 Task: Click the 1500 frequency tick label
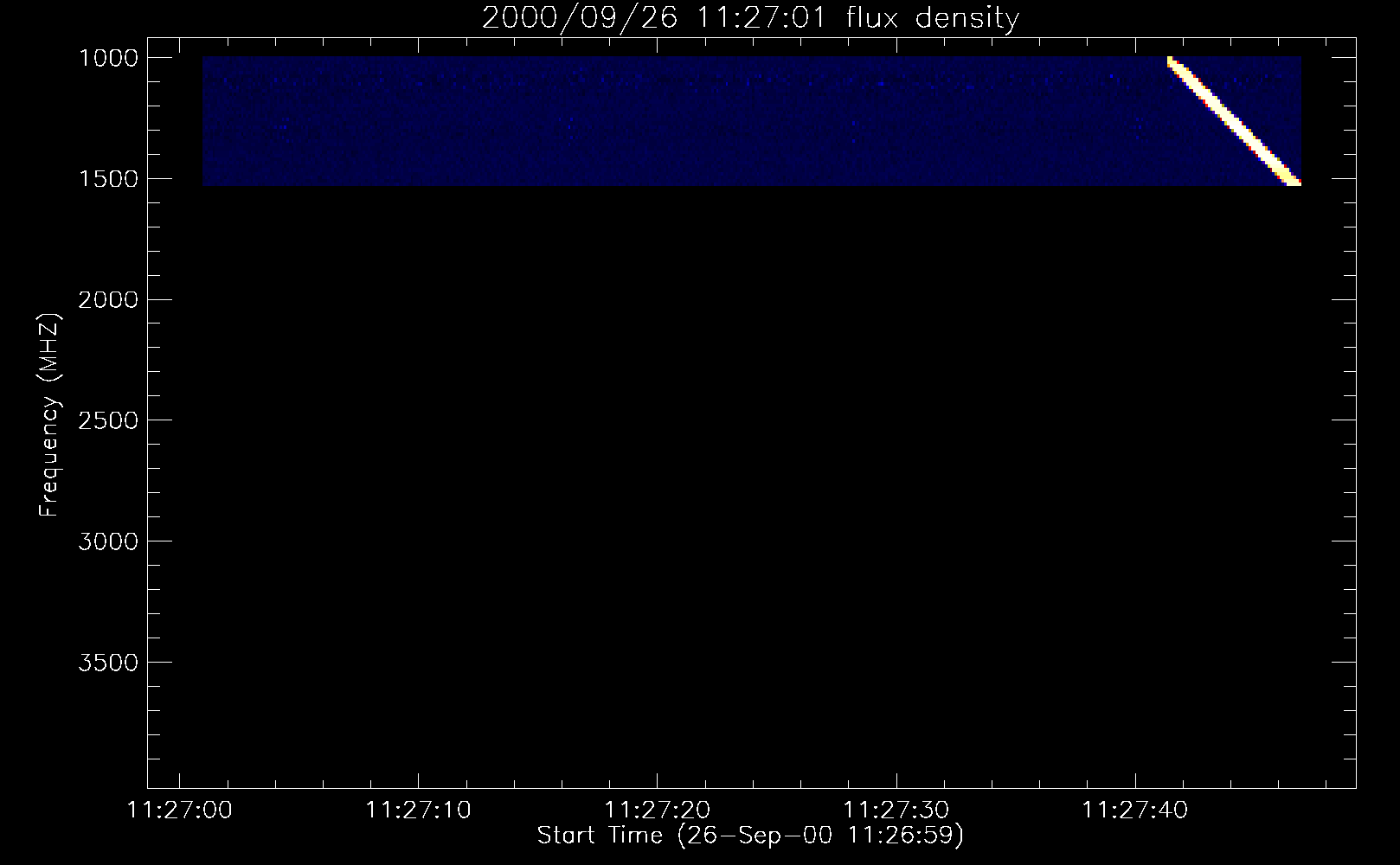click(108, 179)
